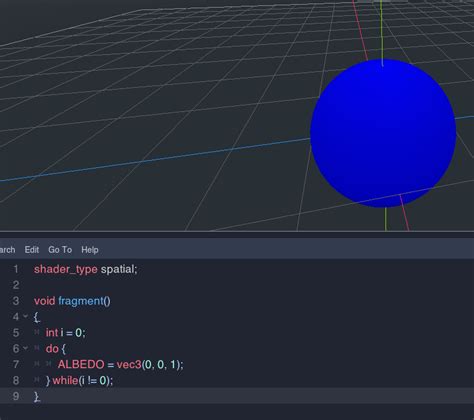The image size is (474, 420).
Task: Collapse the do-block fold on line 6
Action: [25, 348]
